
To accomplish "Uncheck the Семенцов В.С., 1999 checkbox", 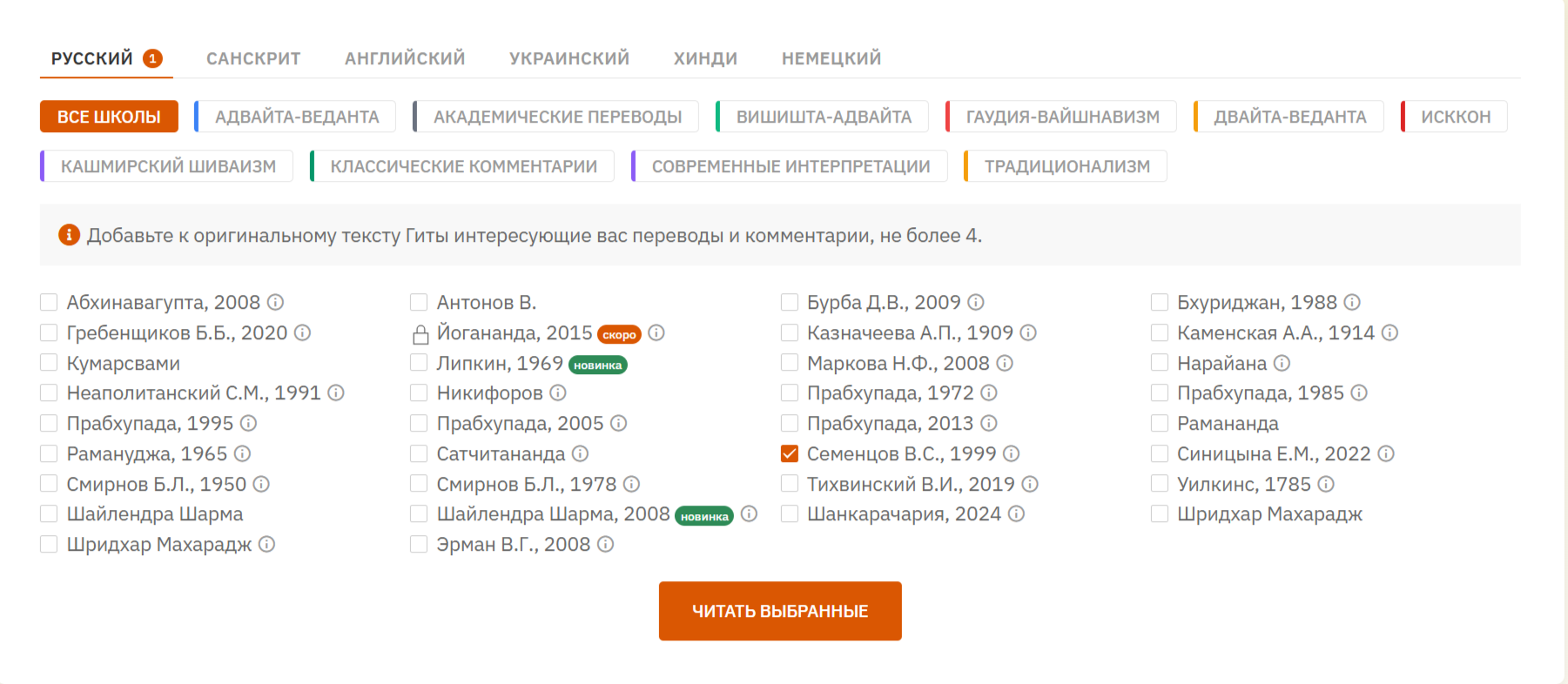I will coord(790,453).
